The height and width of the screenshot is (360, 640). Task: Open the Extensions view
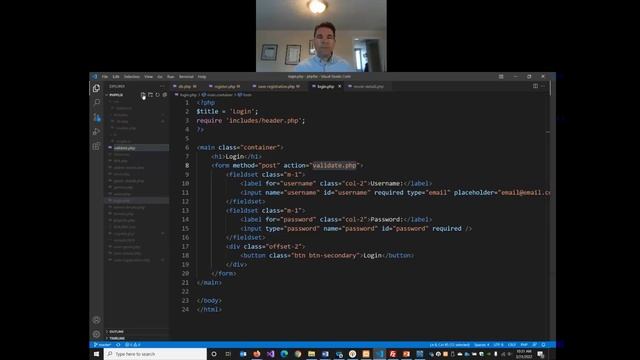pos(96,147)
